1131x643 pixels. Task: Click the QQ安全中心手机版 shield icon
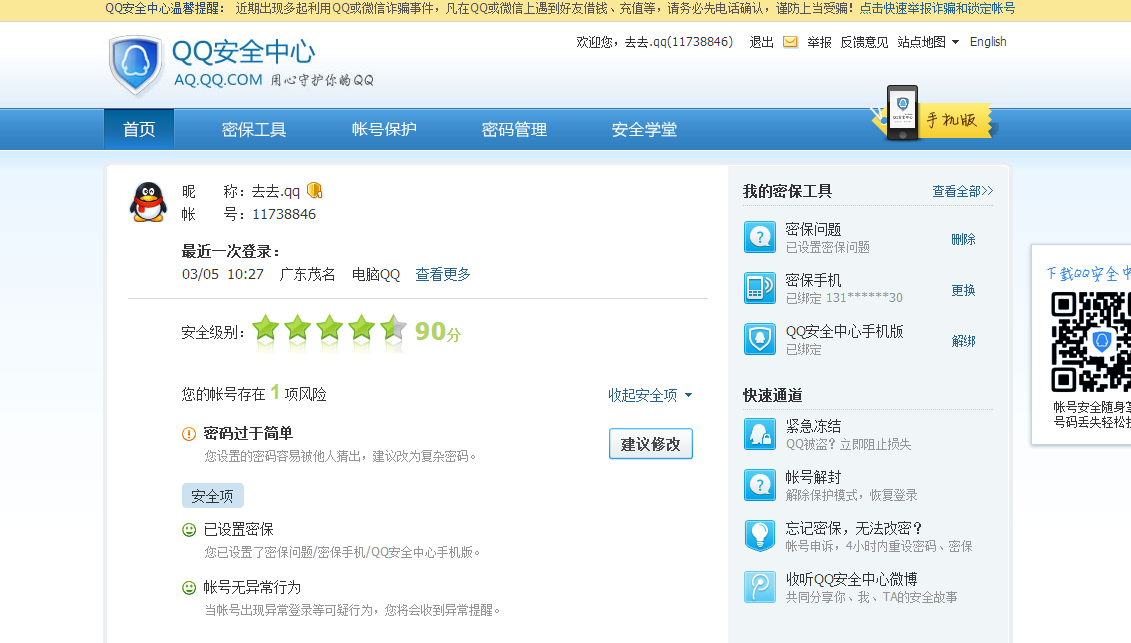tap(760, 339)
